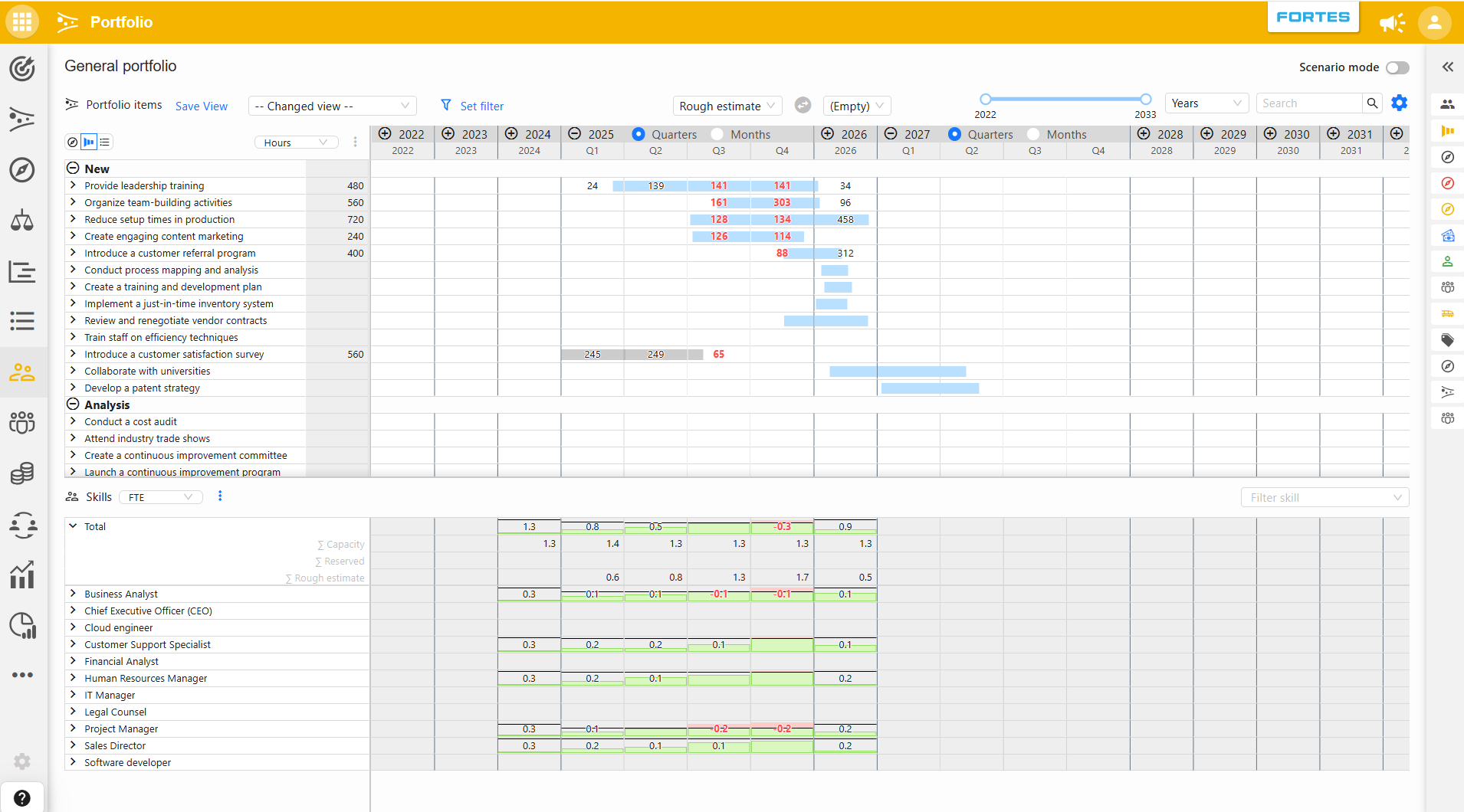Open the app launcher grid

[x=22, y=21]
